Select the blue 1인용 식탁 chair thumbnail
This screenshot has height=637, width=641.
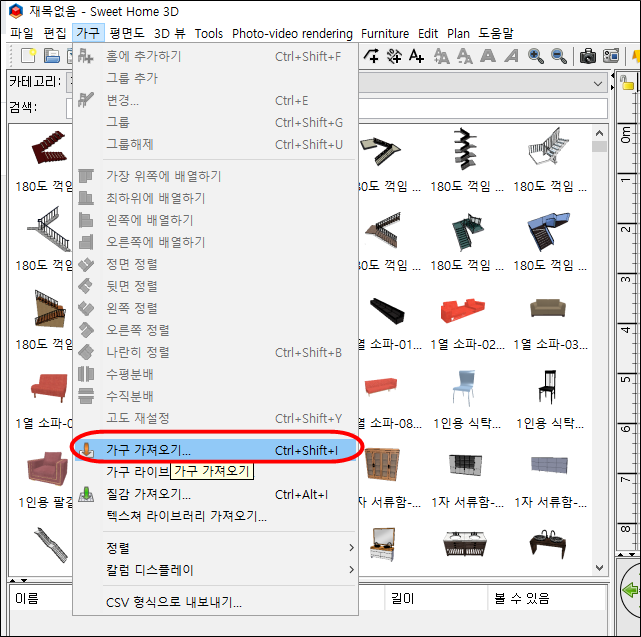tap(465, 388)
